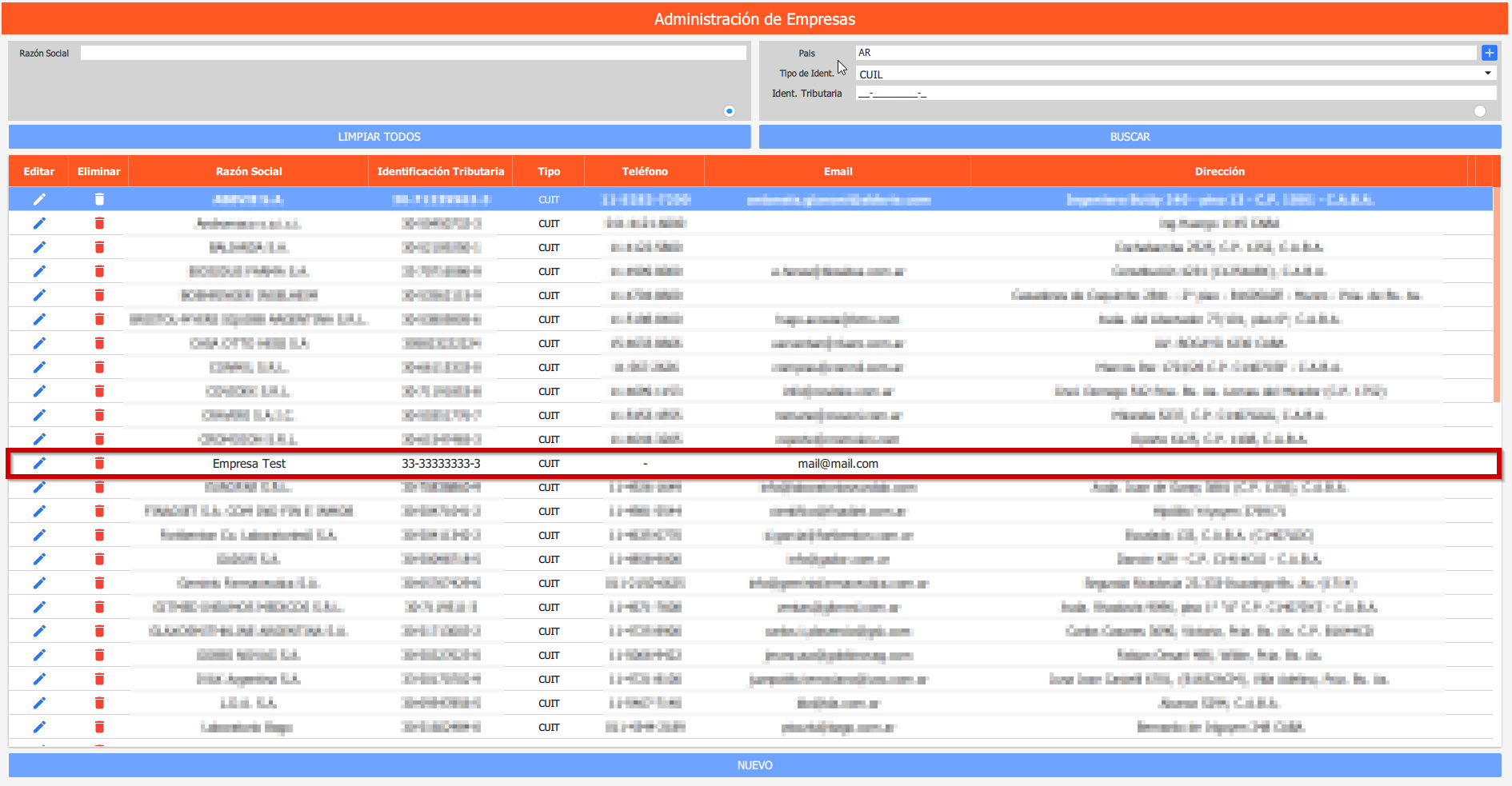Click trash icon in last full row
Image resolution: width=1512 pixels, height=786 pixels.
click(99, 727)
